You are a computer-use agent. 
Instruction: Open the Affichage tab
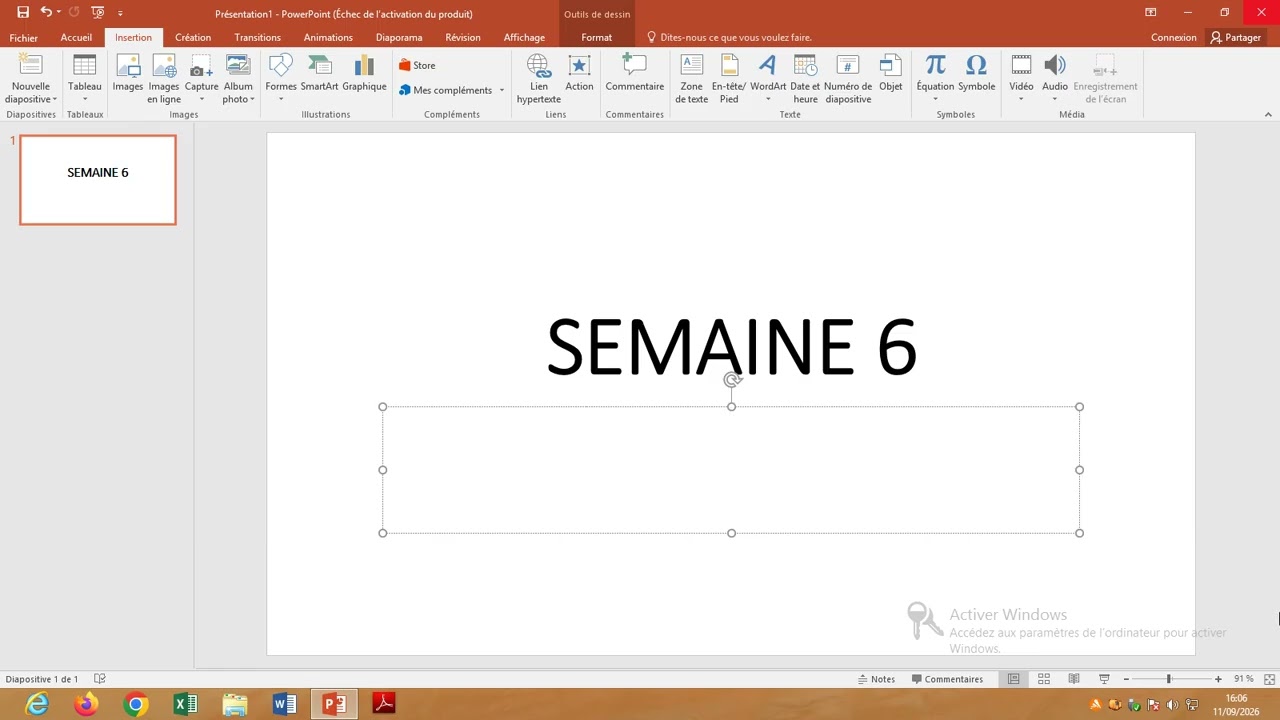(x=524, y=38)
